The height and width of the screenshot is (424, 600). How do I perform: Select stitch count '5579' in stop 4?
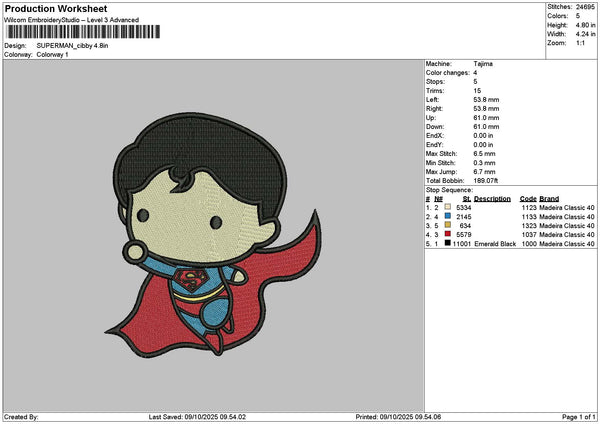click(x=464, y=235)
